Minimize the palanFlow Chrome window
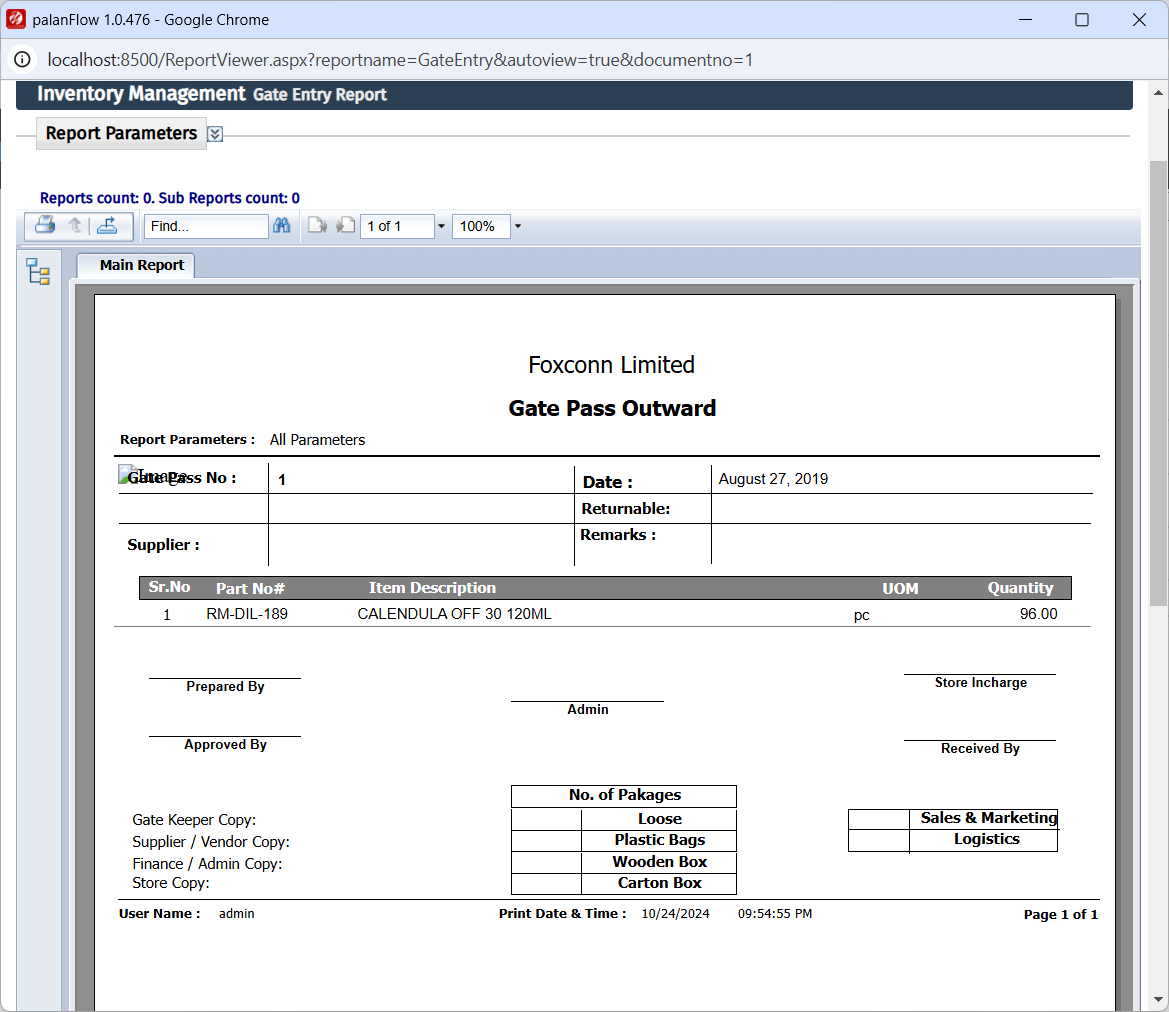The image size is (1169, 1012). [1025, 19]
